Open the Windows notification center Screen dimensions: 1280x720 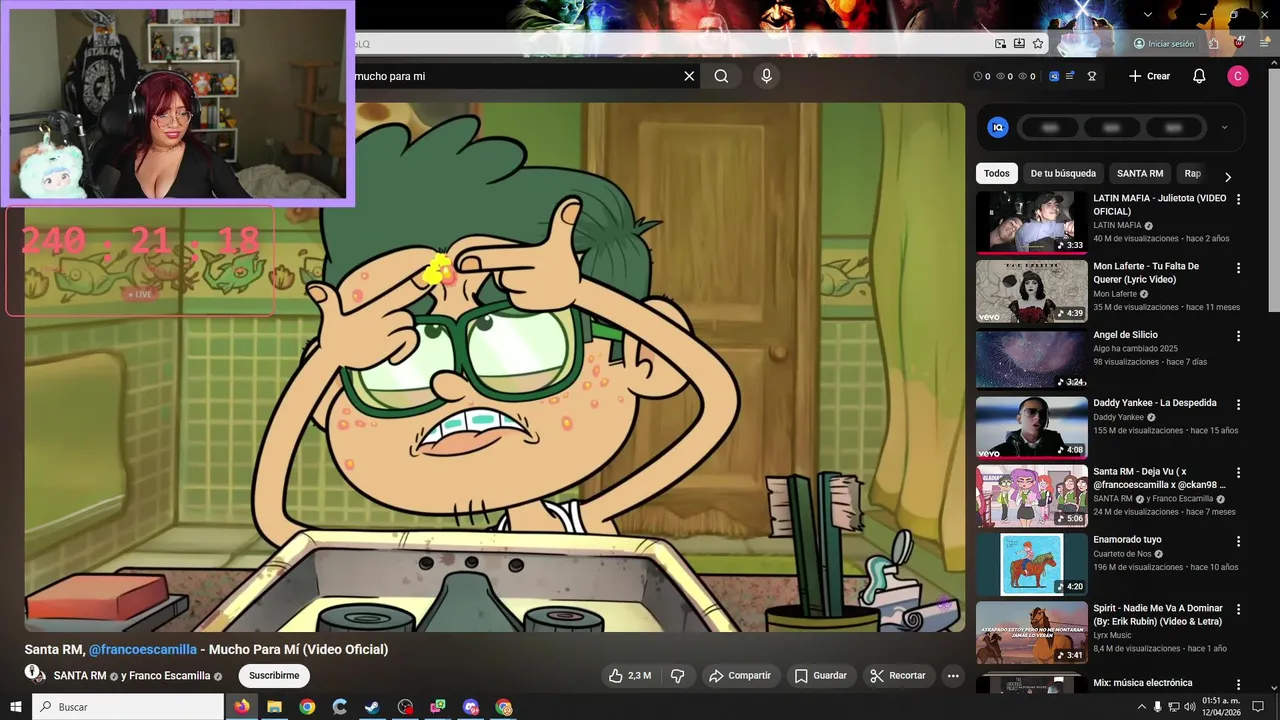click(1258, 707)
